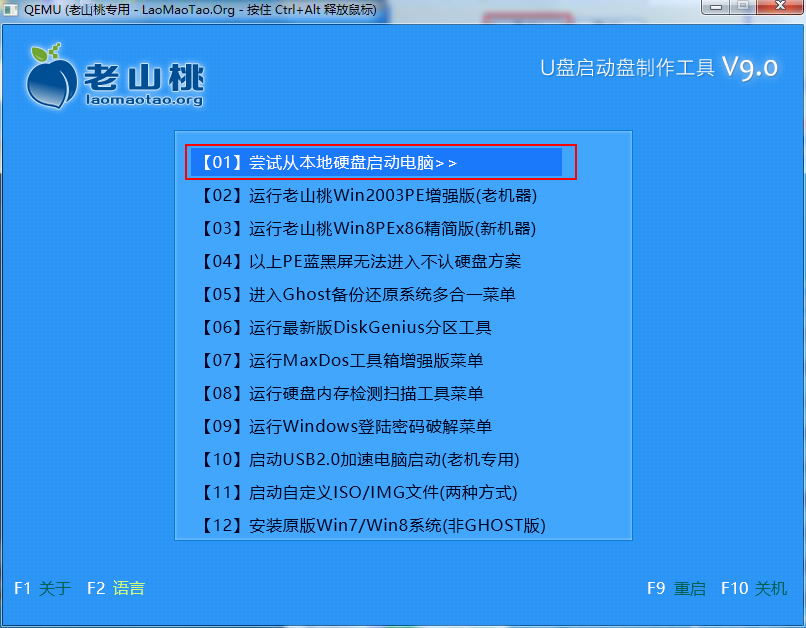The width and height of the screenshot is (806, 628).
Task: Launch 【06】最新版DiskGenius分区工具
Action: click(x=345, y=327)
